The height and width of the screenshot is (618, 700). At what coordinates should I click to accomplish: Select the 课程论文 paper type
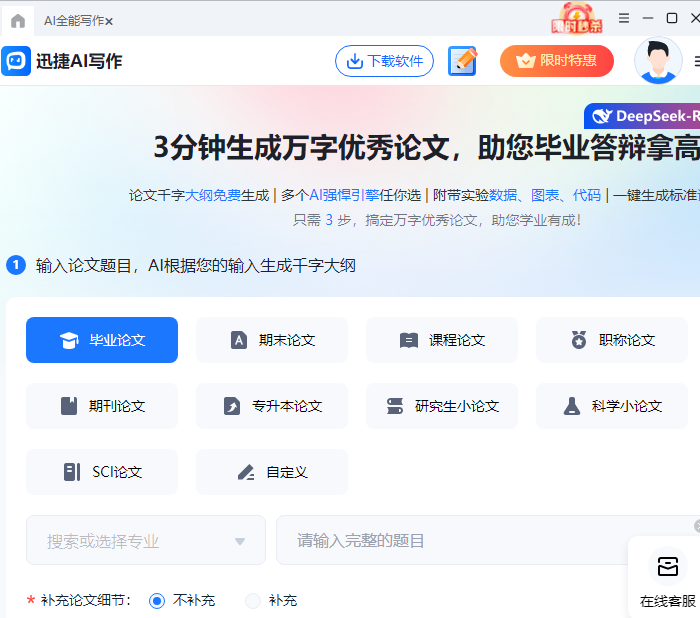pyautogui.click(x=442, y=340)
